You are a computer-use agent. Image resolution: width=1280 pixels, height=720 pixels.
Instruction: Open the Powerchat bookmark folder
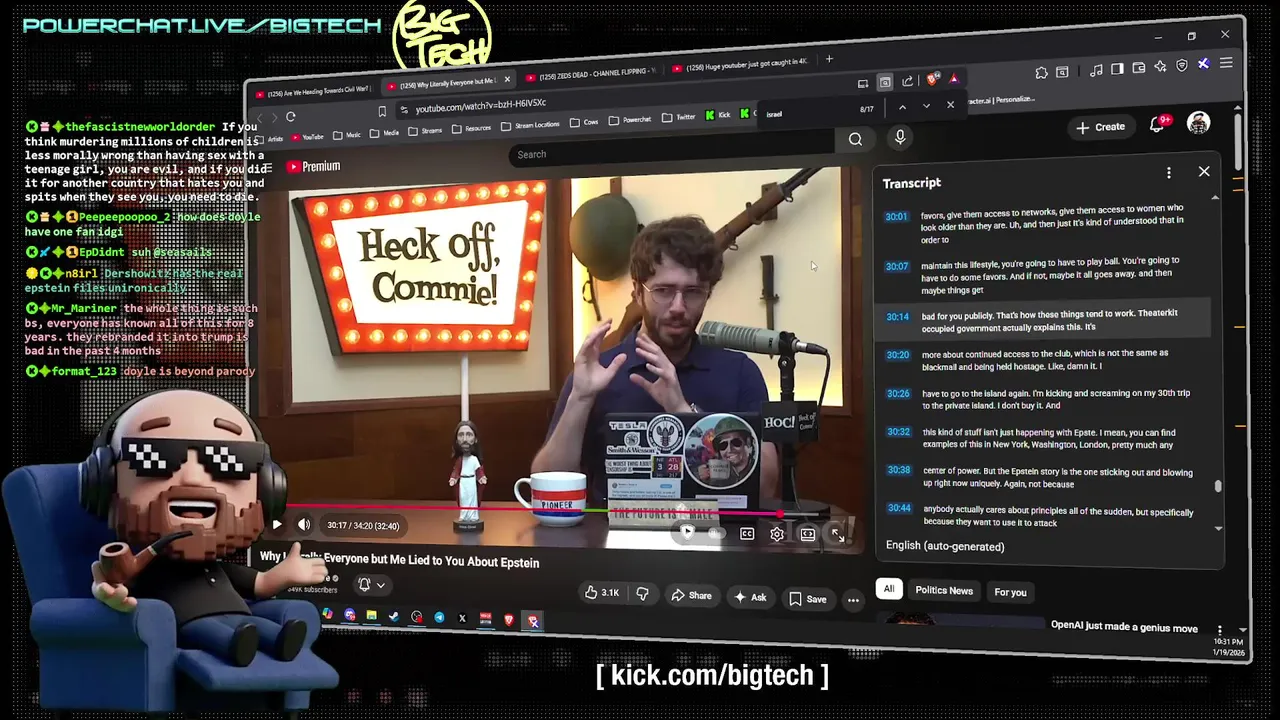[630, 120]
